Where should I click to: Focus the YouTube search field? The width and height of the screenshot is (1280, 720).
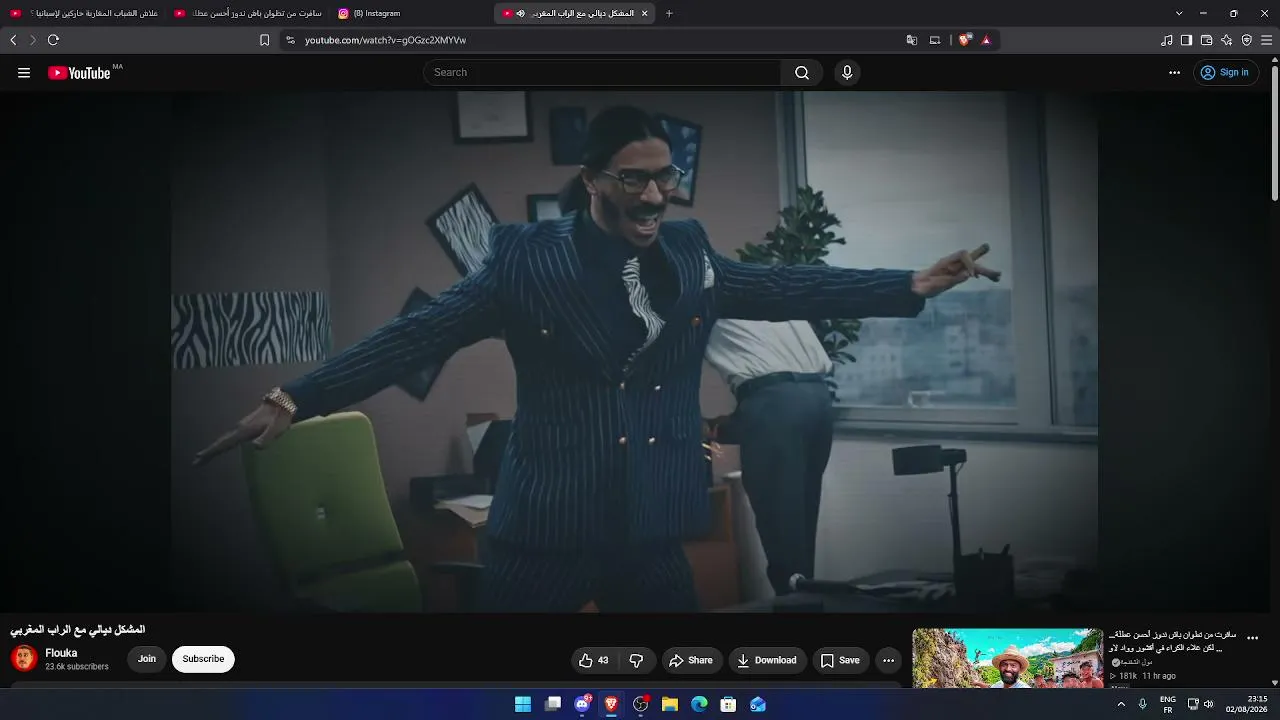(x=602, y=73)
